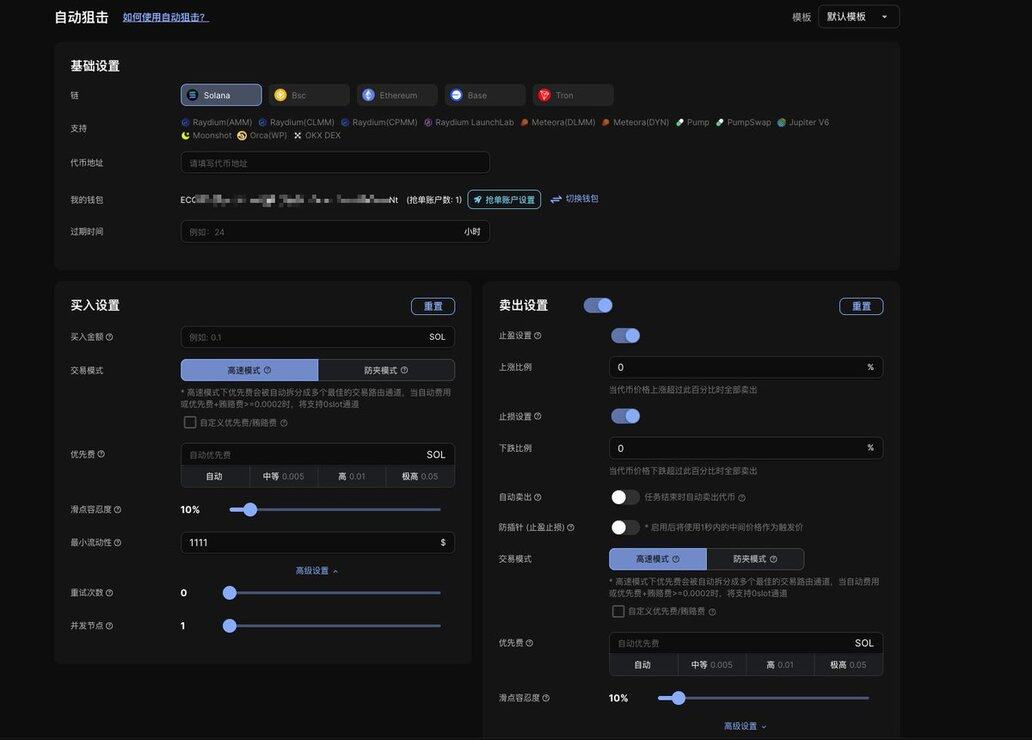Viewport: 1032px width, 740px height.
Task: Click 重置 button in buy settings
Action: point(432,306)
